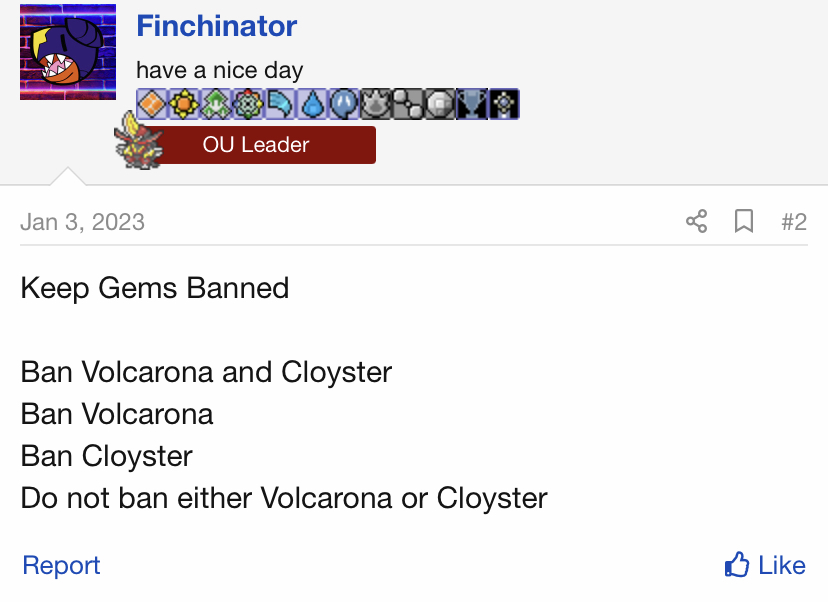This screenshot has height=602, width=828.
Task: Open the gray crown badge
Action: tap(376, 104)
